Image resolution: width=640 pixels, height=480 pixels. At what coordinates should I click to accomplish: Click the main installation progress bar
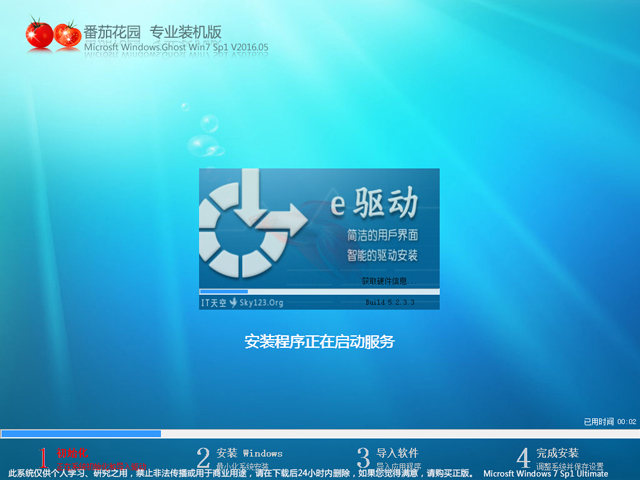pyautogui.click(x=320, y=433)
